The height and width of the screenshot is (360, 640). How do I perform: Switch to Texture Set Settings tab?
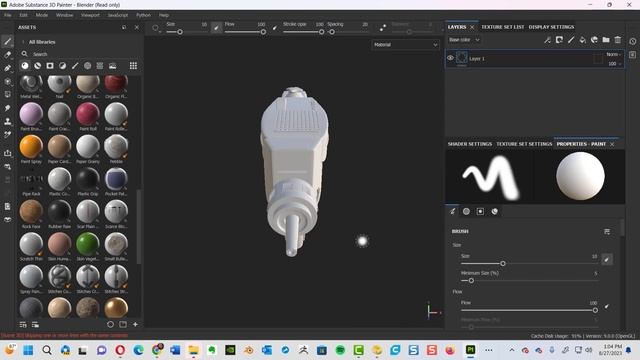(524, 144)
